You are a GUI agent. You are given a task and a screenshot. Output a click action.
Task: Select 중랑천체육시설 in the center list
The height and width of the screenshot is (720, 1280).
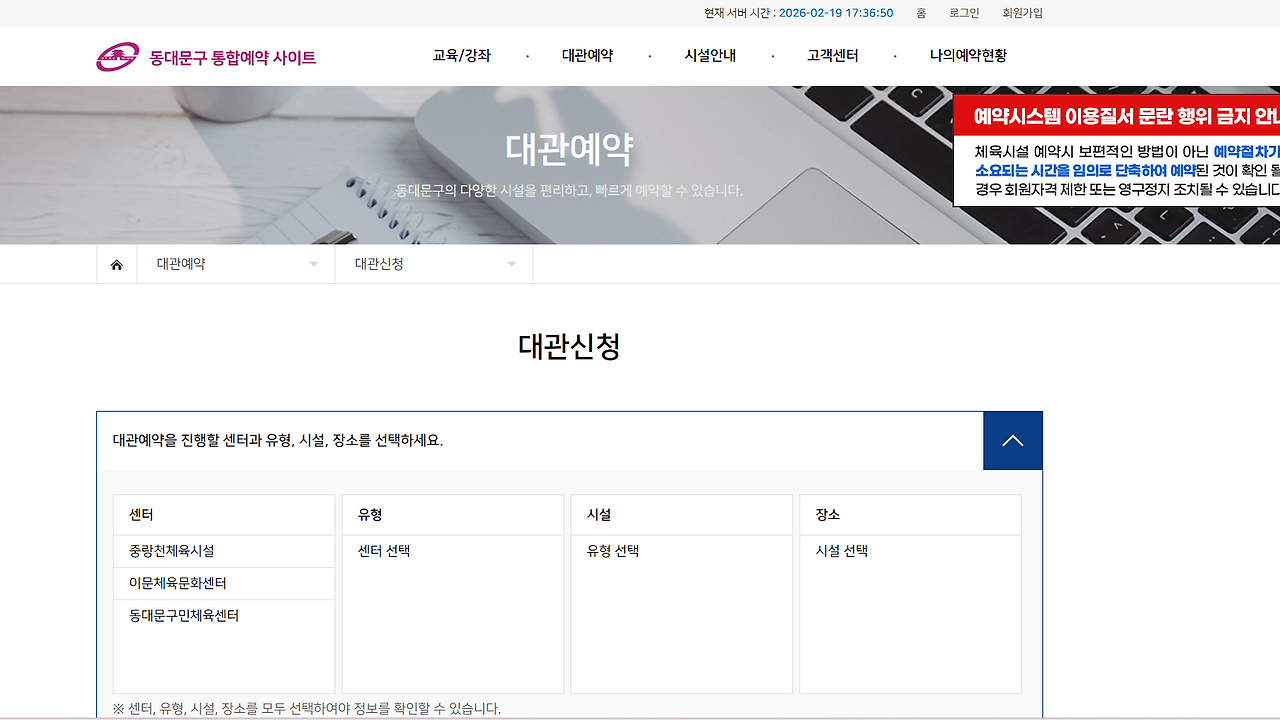[224, 551]
